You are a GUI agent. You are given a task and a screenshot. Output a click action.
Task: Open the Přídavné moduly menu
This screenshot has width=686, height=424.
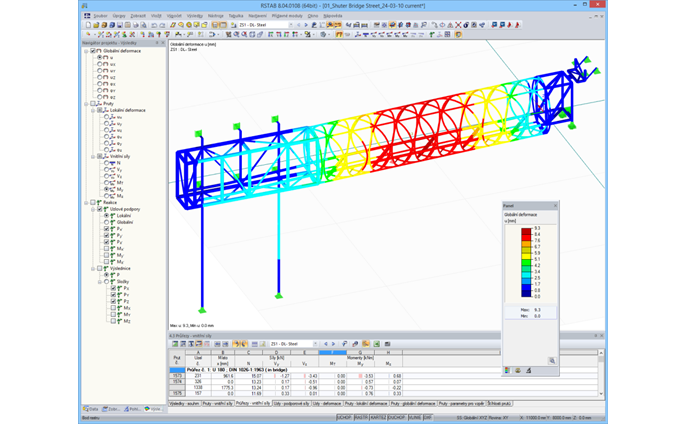pos(287,16)
